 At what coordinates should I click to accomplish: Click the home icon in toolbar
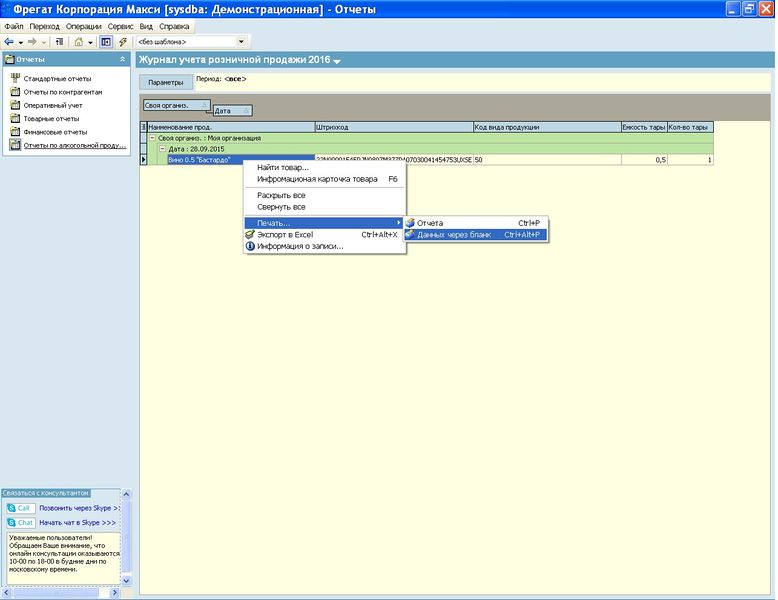78,42
